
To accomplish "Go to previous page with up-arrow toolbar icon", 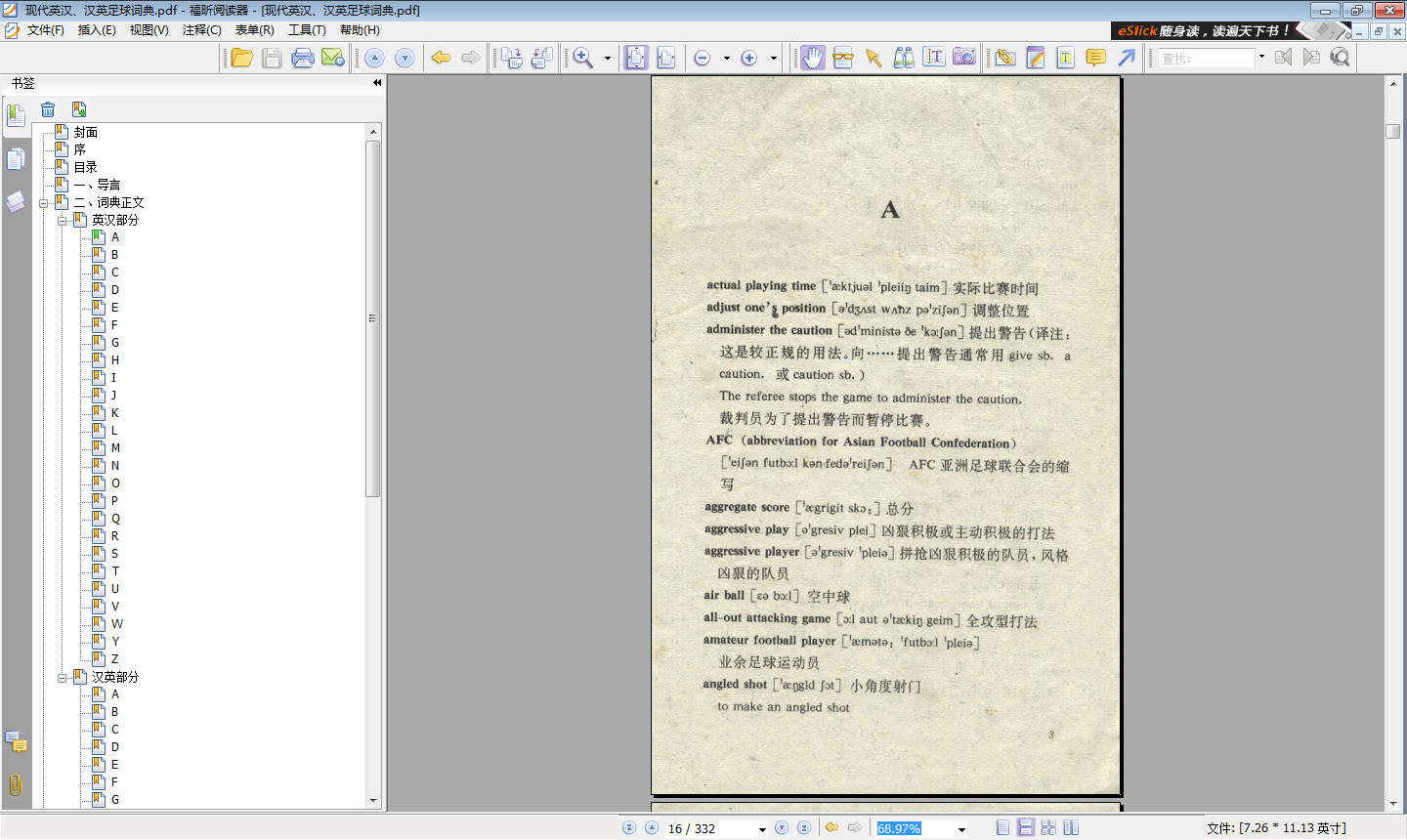I will point(374,58).
